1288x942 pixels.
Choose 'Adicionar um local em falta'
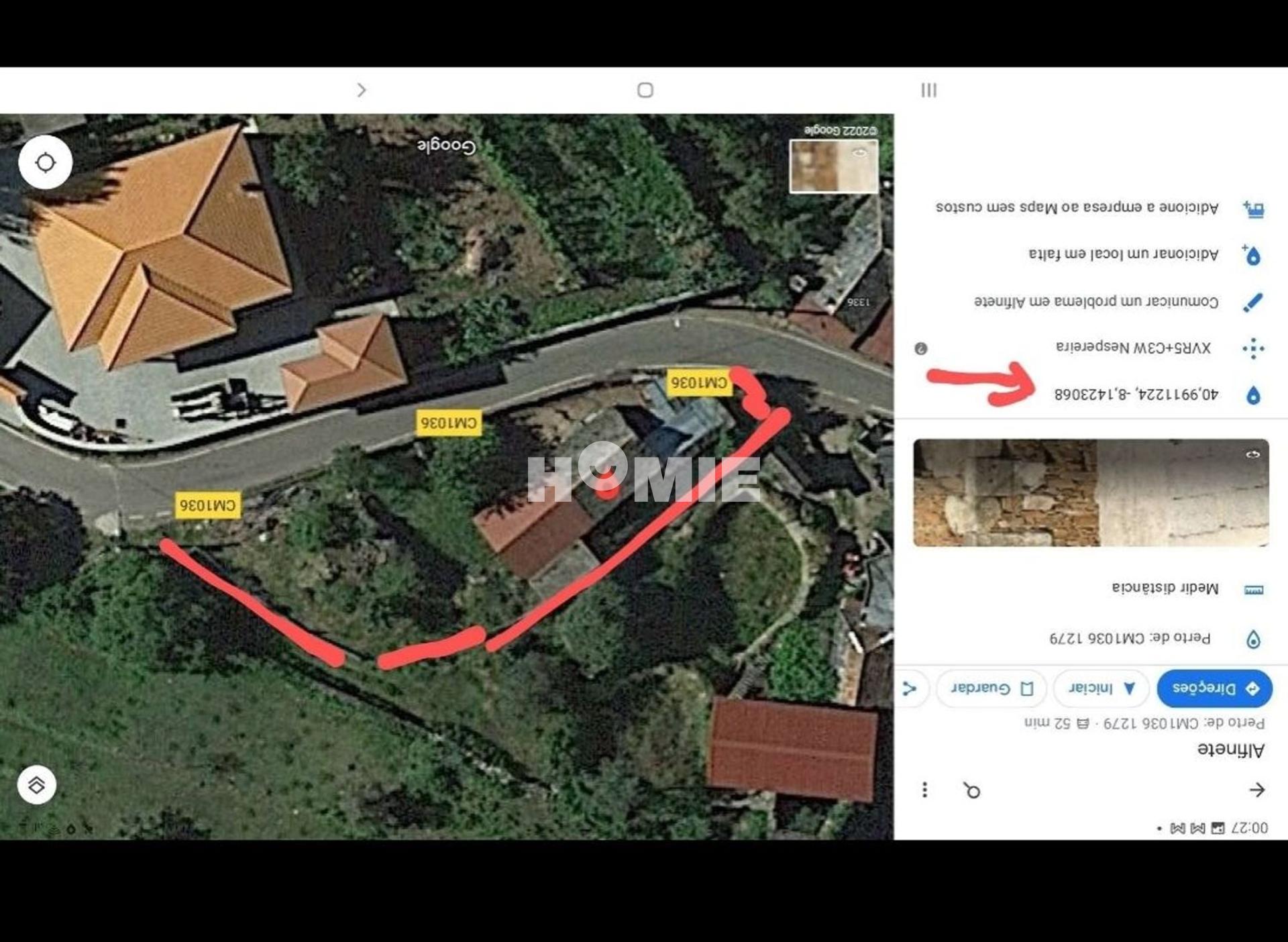[1124, 254]
